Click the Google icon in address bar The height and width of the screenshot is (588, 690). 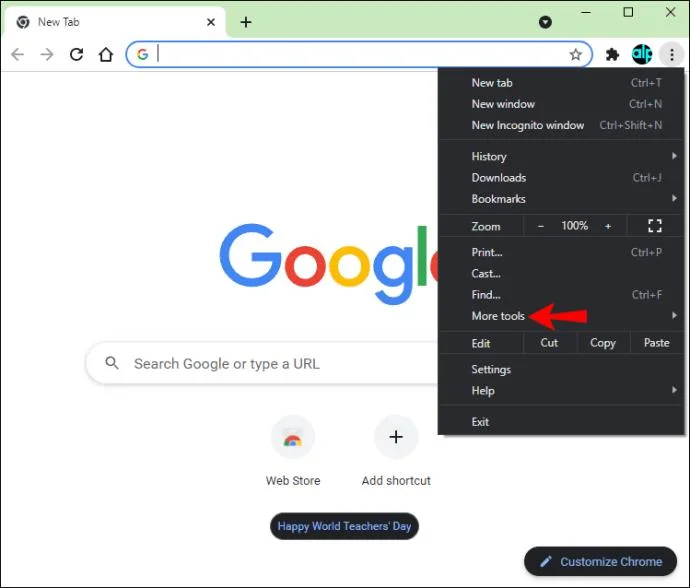click(x=142, y=54)
